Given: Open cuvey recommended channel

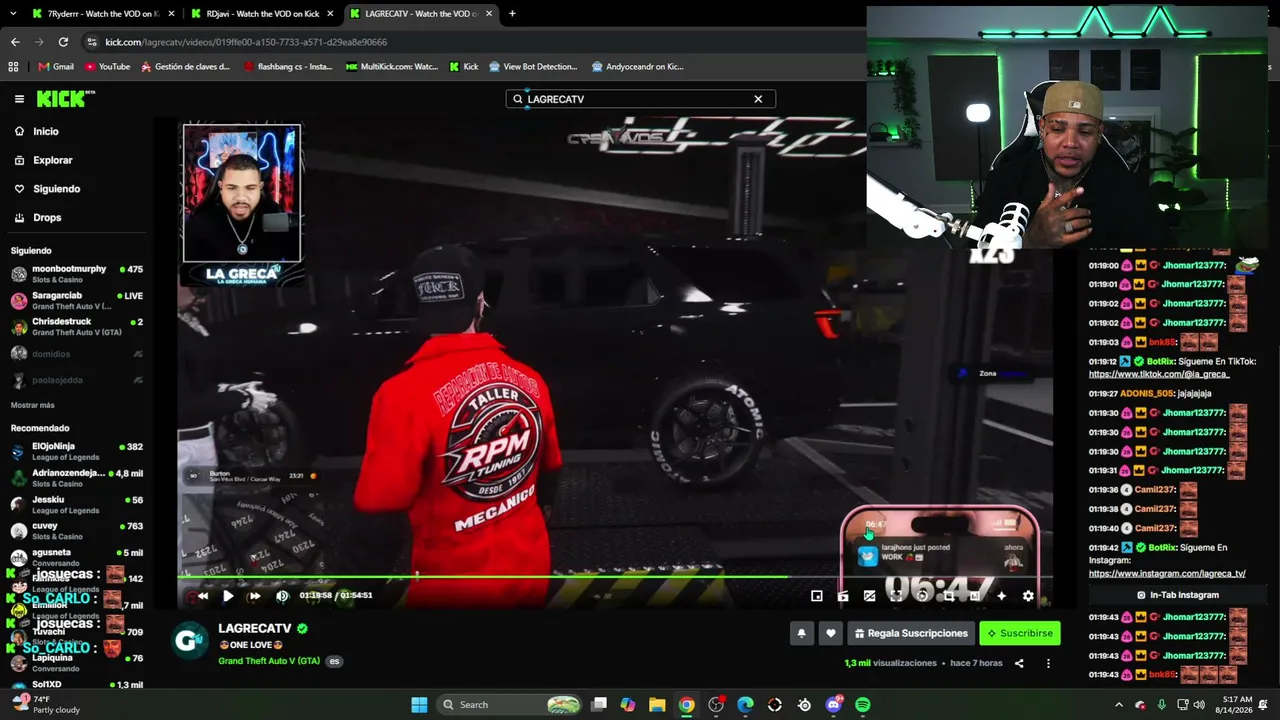Looking at the screenshot, I should 77,531.
